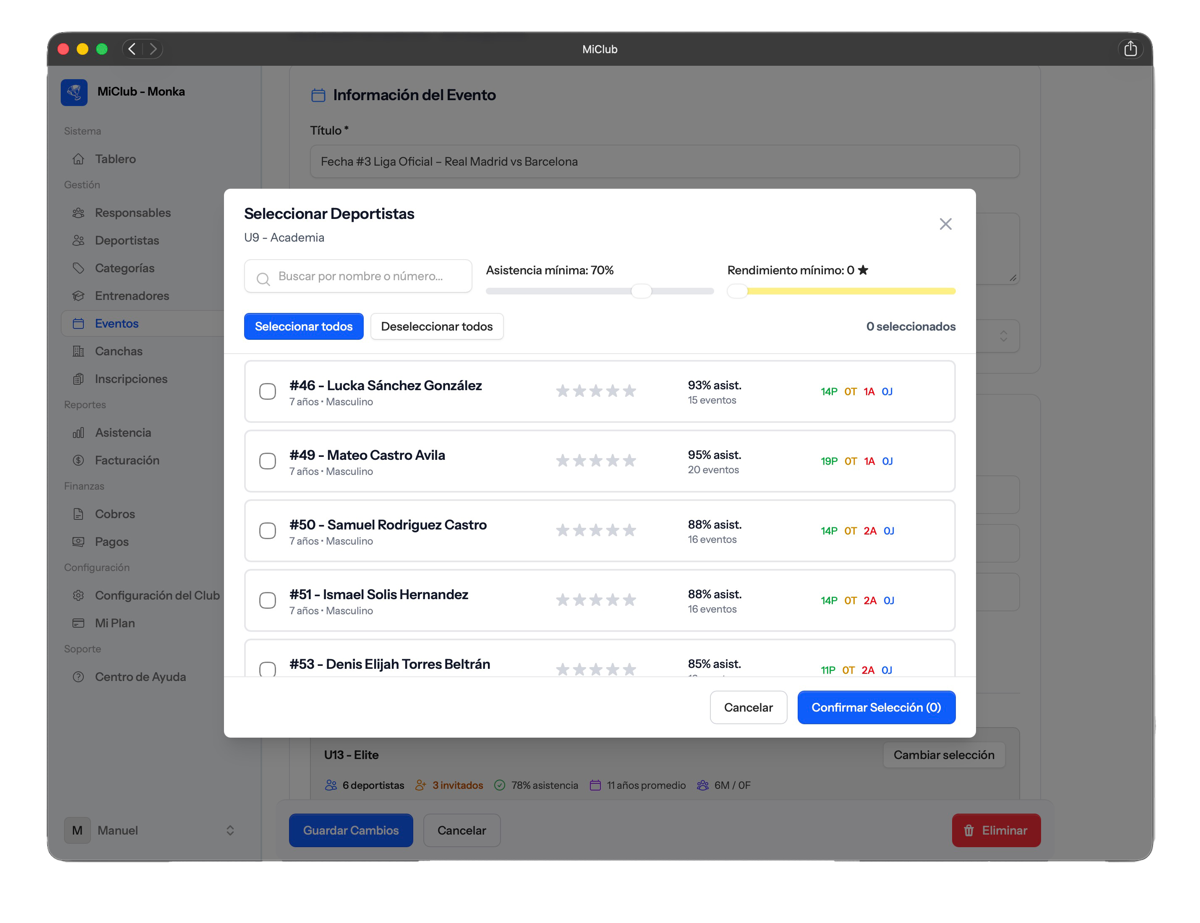Close the Seleccionar Deportistas dialog

pos(945,224)
